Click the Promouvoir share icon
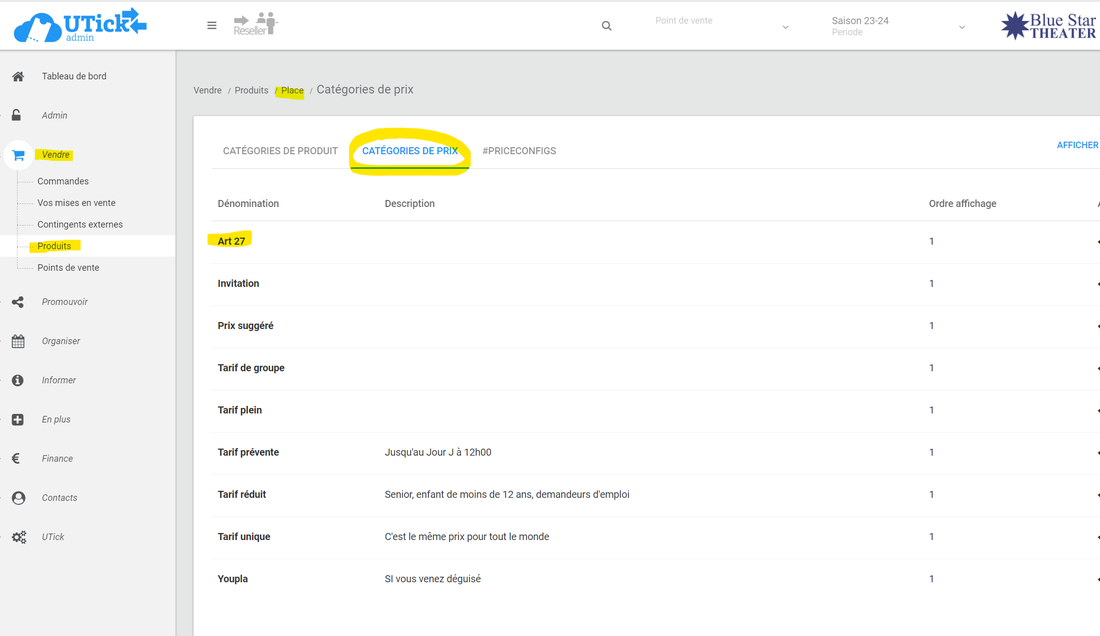 pos(18,302)
